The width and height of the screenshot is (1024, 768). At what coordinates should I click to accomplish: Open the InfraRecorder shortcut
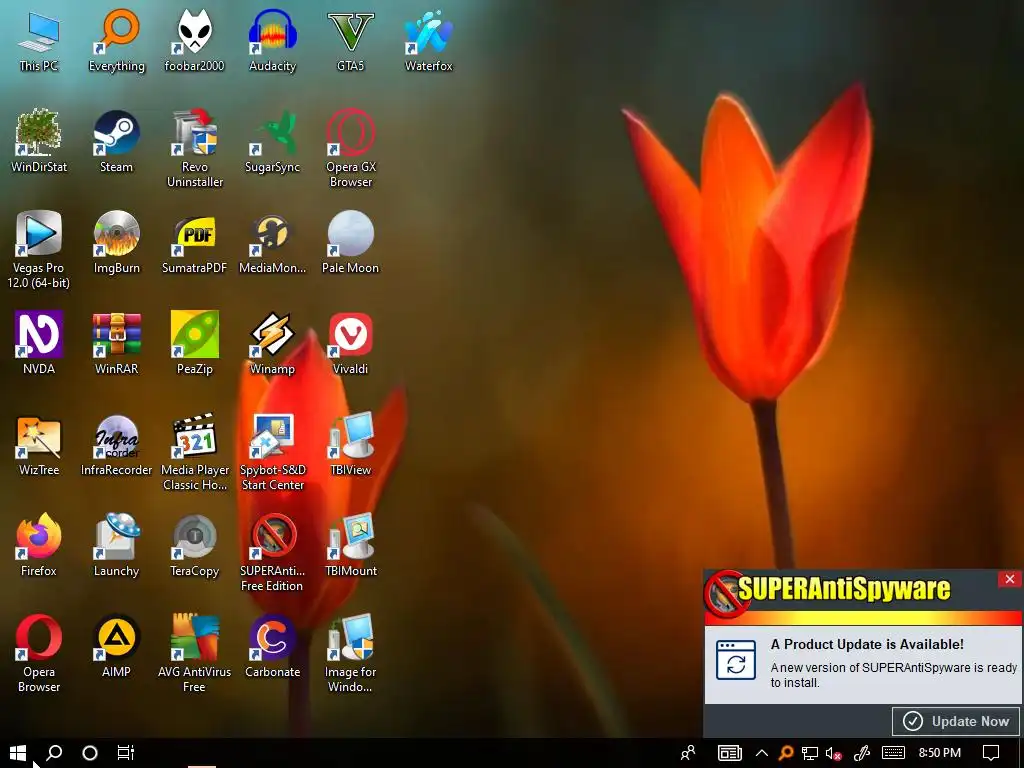(x=116, y=444)
